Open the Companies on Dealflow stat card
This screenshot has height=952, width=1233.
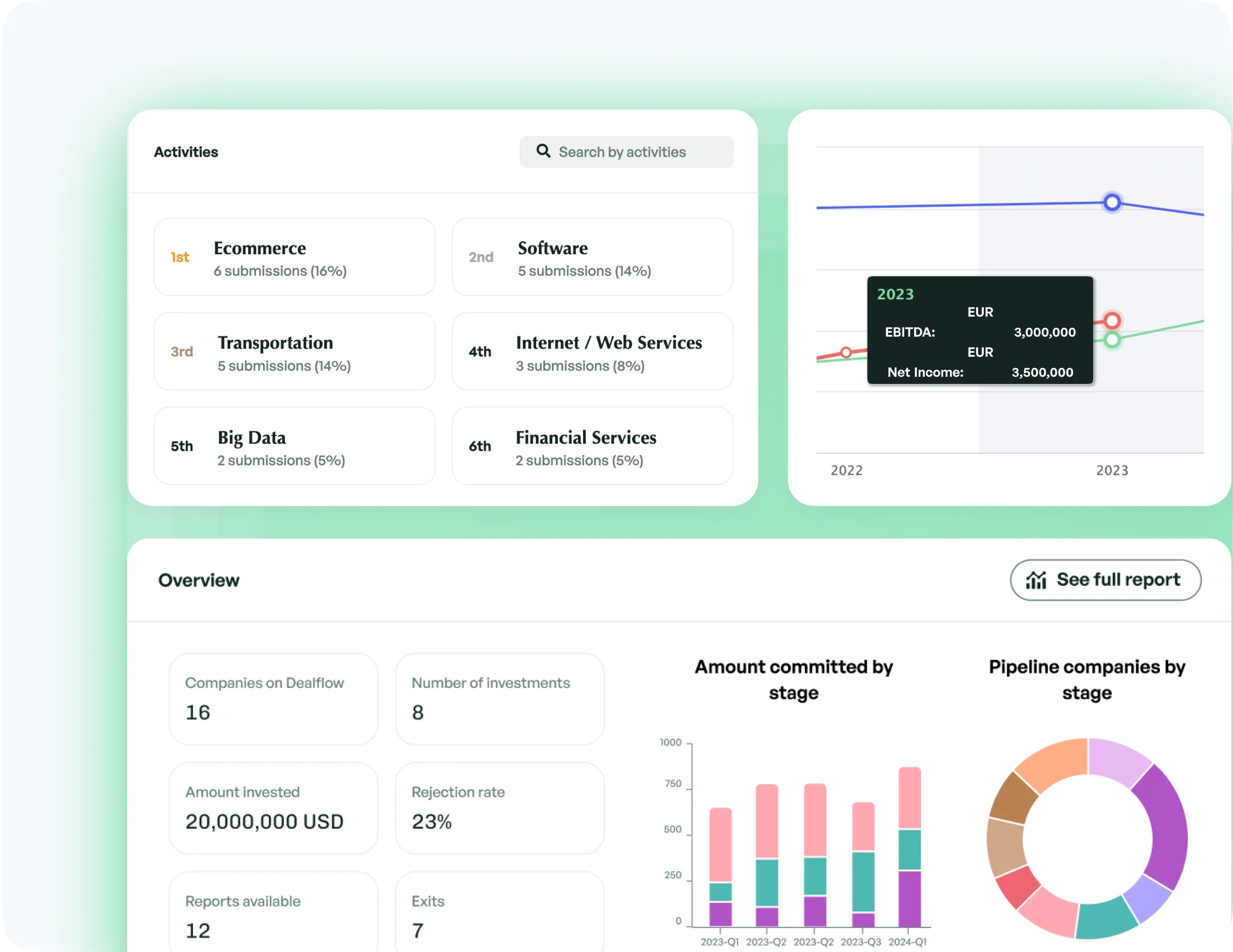[x=273, y=699]
